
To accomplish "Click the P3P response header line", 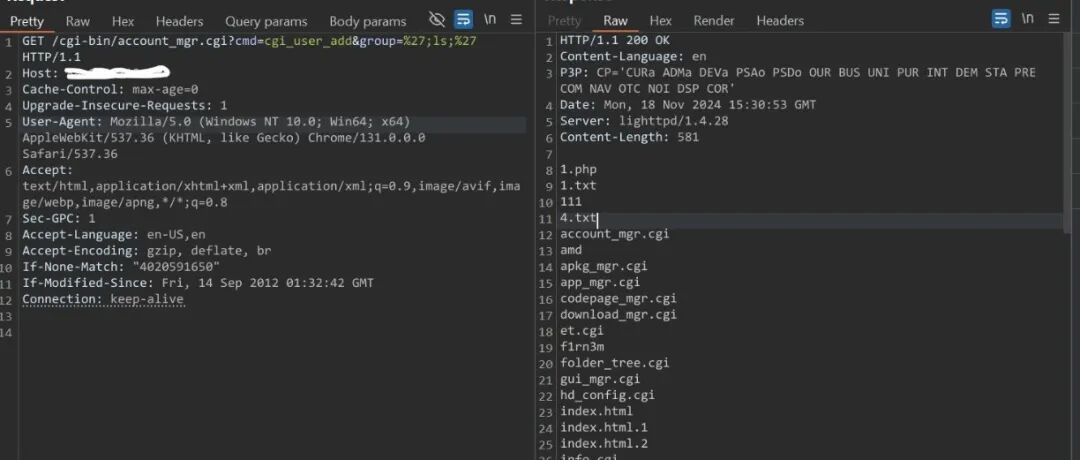I will pos(798,81).
